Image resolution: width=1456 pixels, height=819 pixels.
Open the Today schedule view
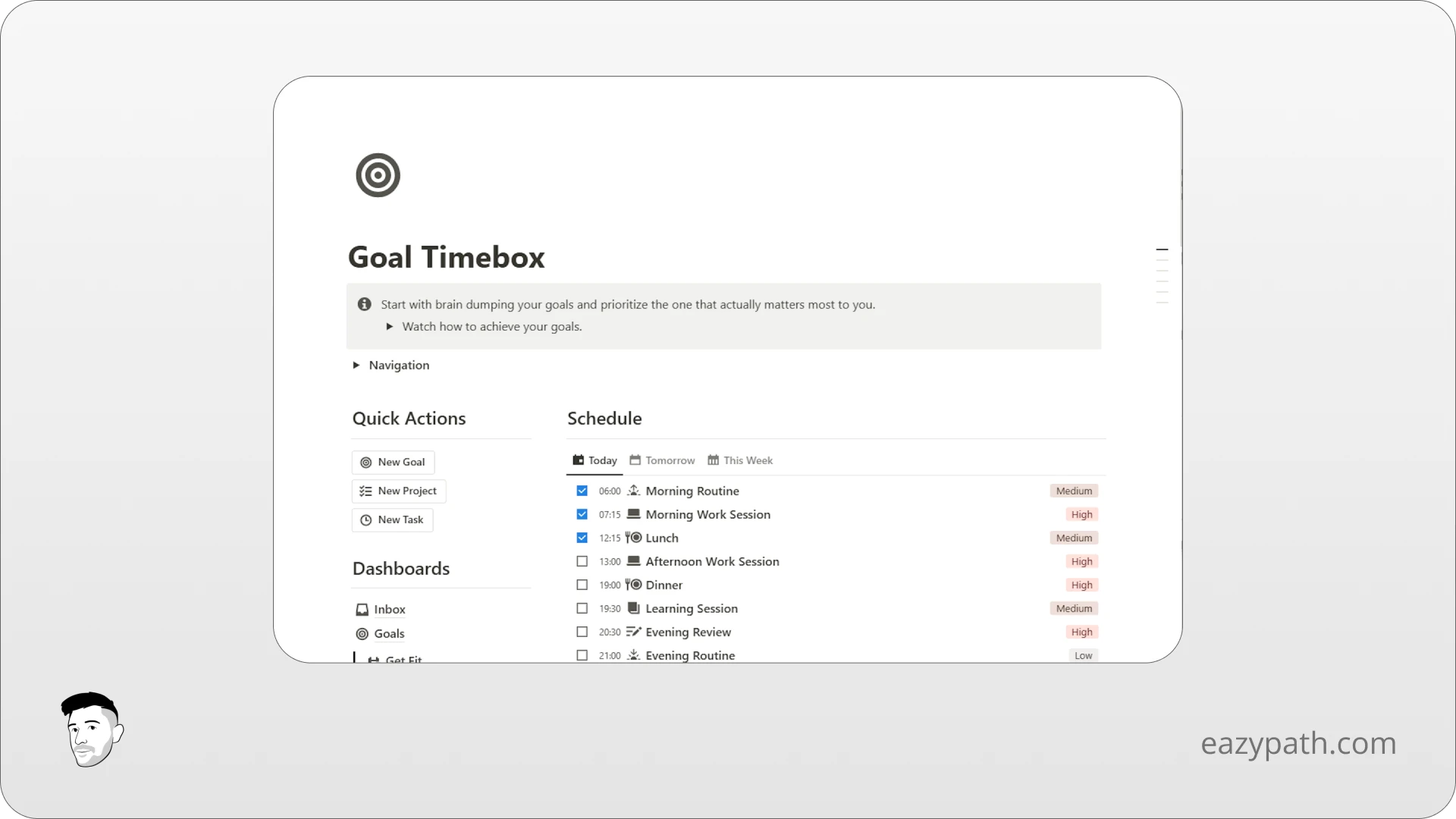(595, 459)
